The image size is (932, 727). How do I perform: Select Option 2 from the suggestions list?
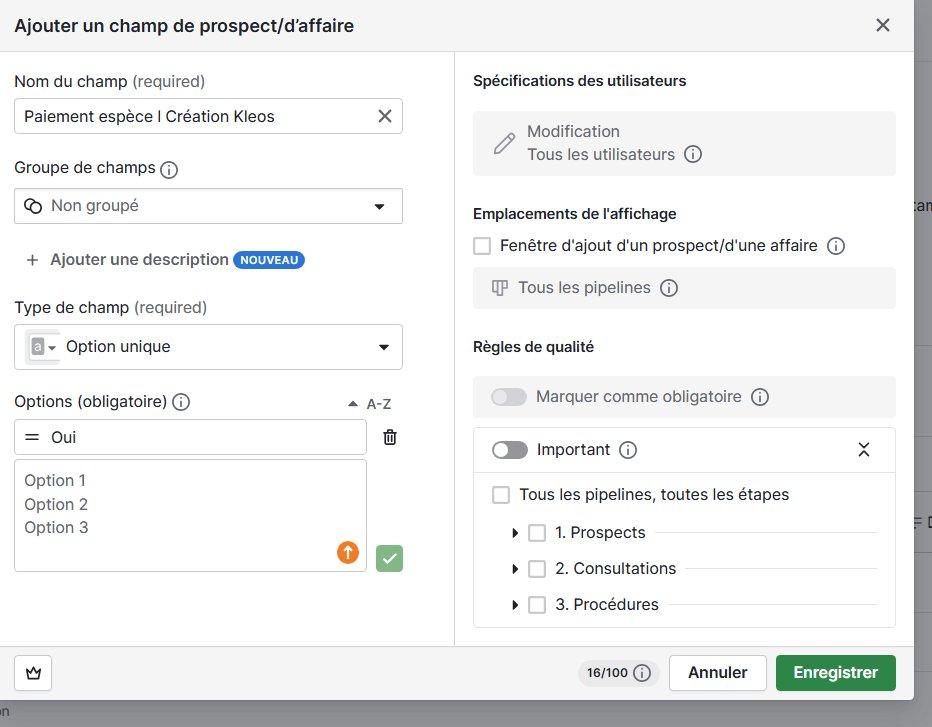[54, 504]
